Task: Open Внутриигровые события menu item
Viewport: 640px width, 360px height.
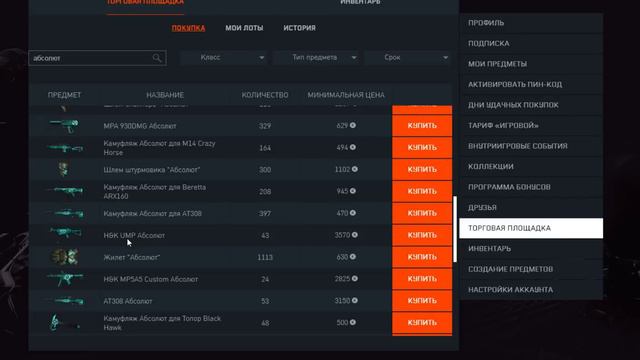Action: click(x=531, y=146)
